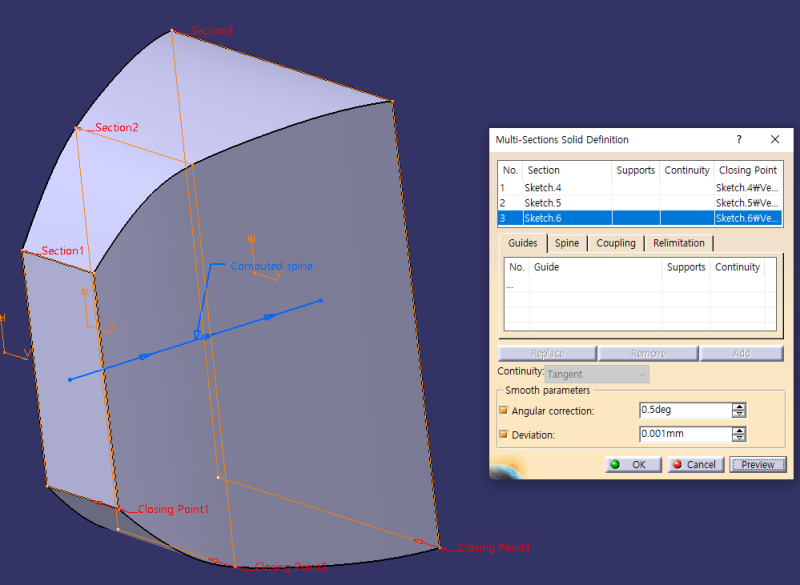Switch to the Spine tab
This screenshot has width=800, height=585.
point(567,242)
